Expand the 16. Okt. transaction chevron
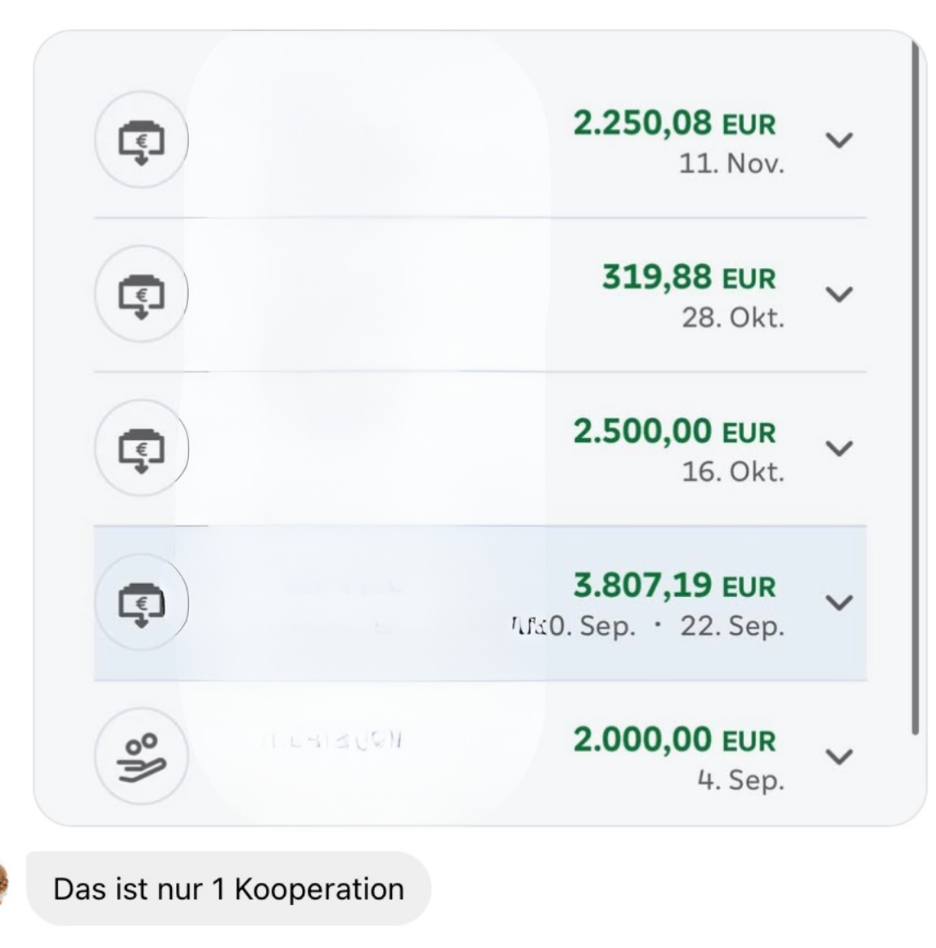936x948 pixels. 839,449
